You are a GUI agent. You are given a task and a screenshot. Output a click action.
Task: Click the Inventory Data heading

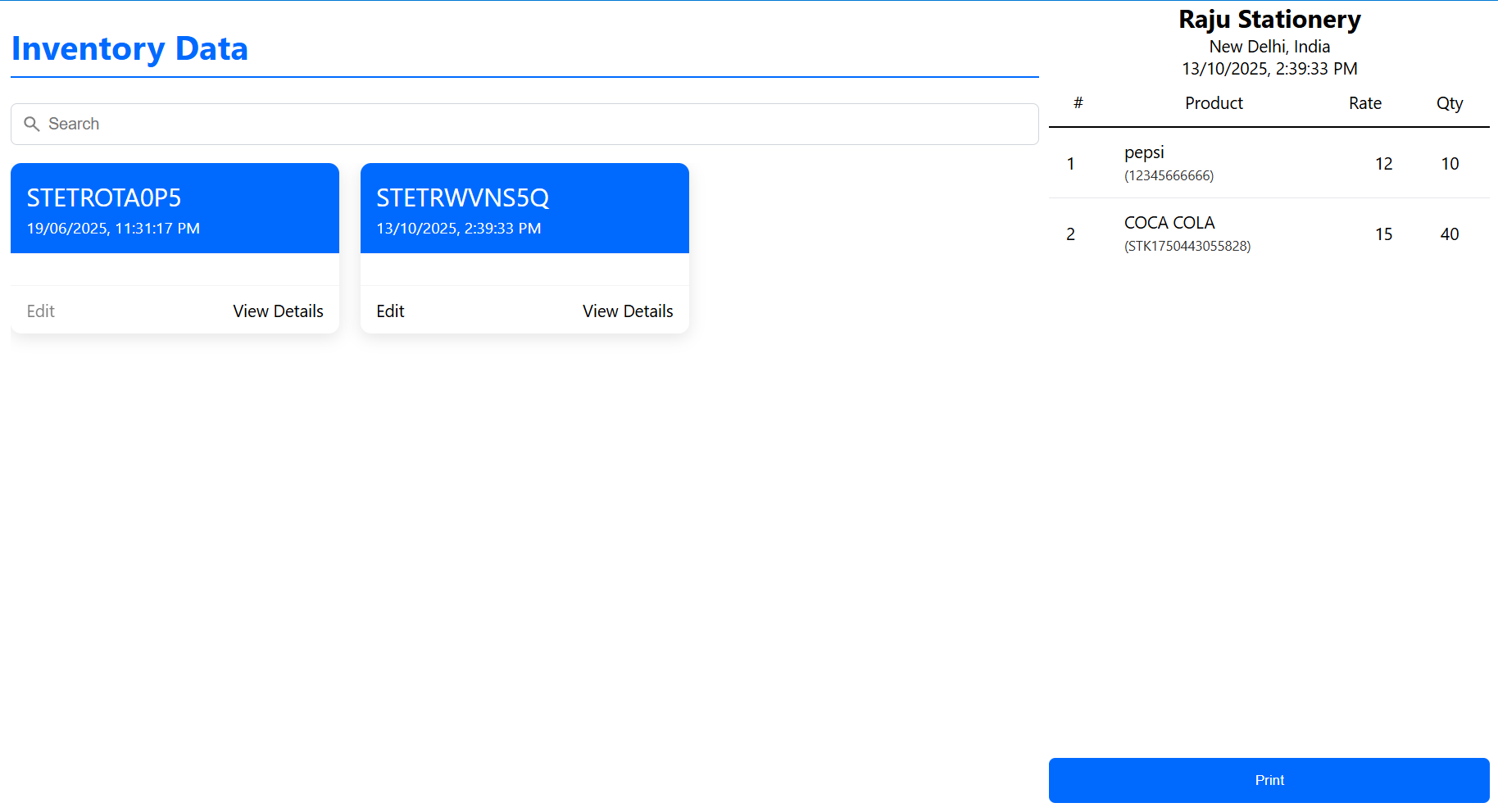pos(129,49)
